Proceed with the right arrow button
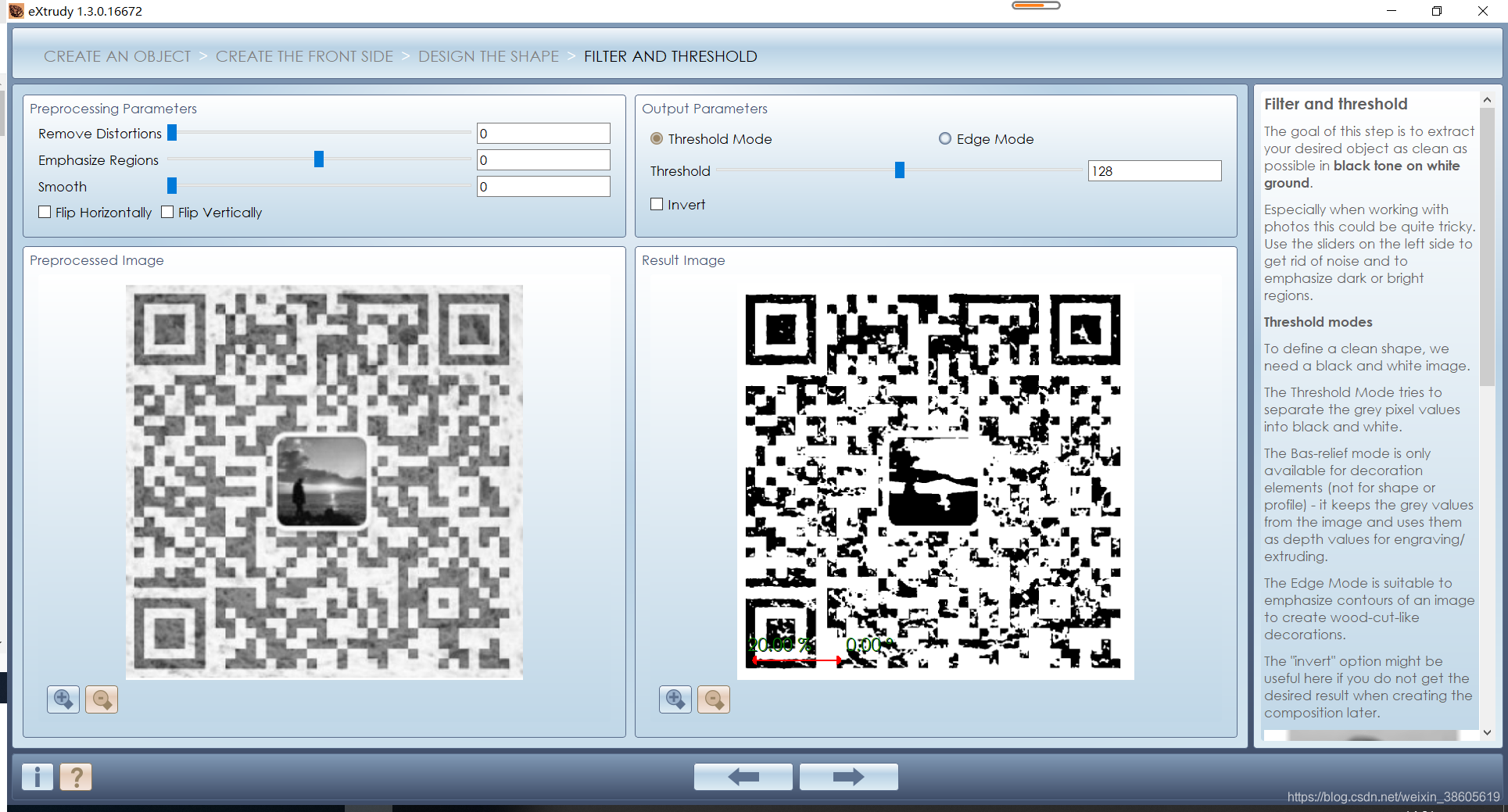This screenshot has width=1508, height=812. pyautogui.click(x=848, y=777)
